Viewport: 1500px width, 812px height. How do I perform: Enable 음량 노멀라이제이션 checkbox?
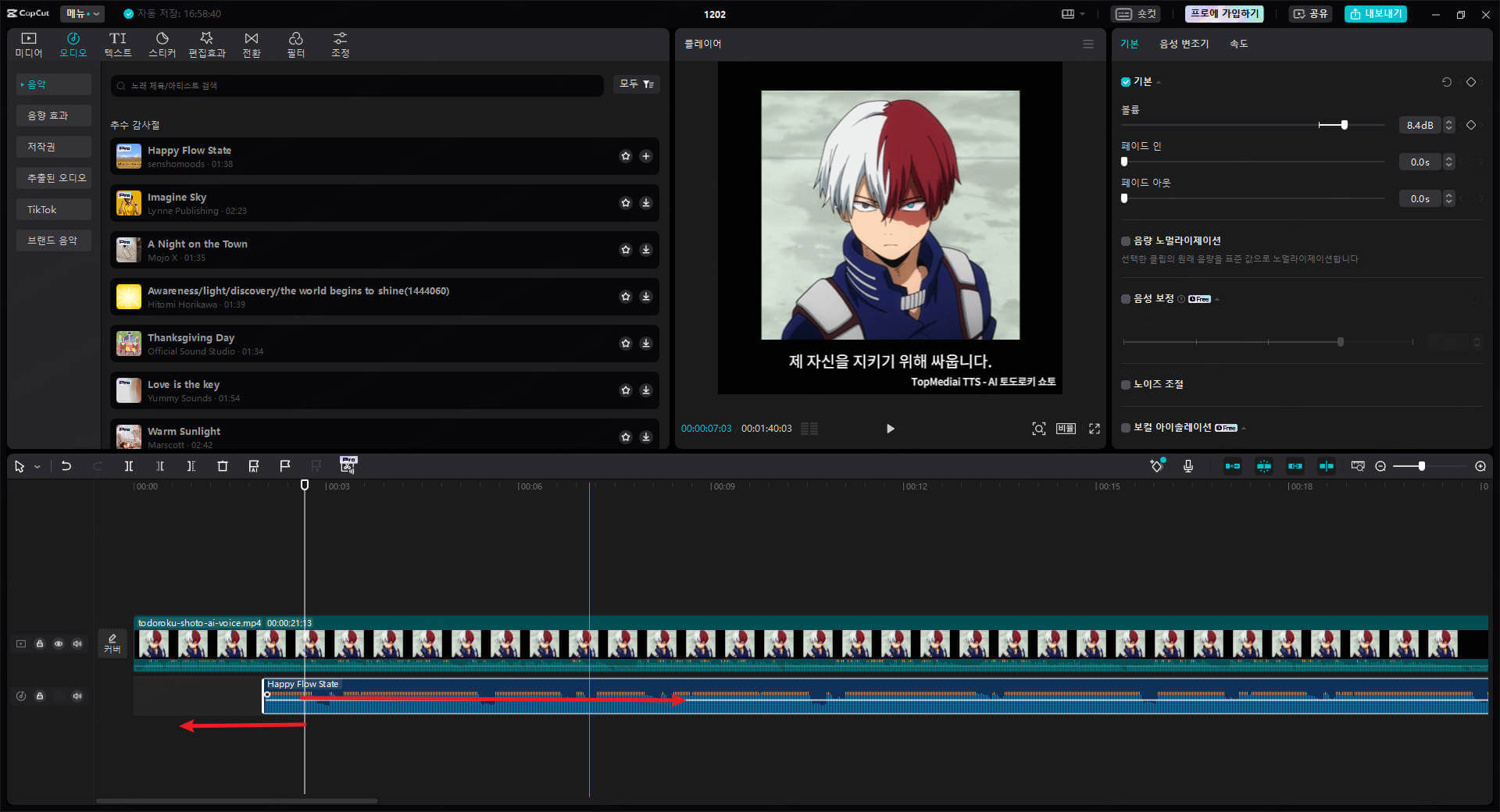(x=1126, y=241)
